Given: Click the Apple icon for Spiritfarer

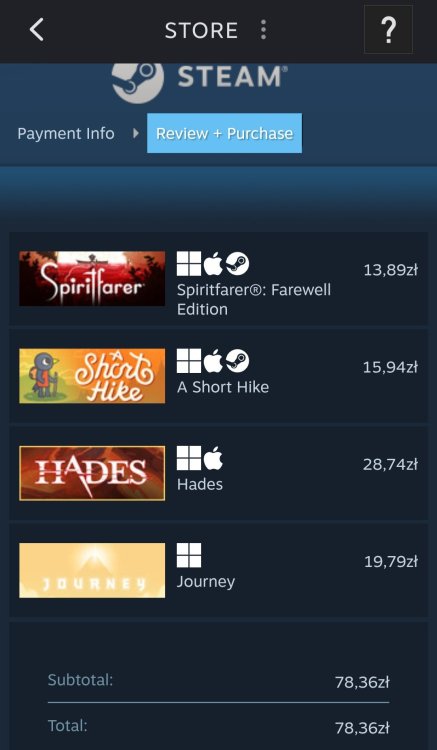Looking at the screenshot, I should 213,264.
